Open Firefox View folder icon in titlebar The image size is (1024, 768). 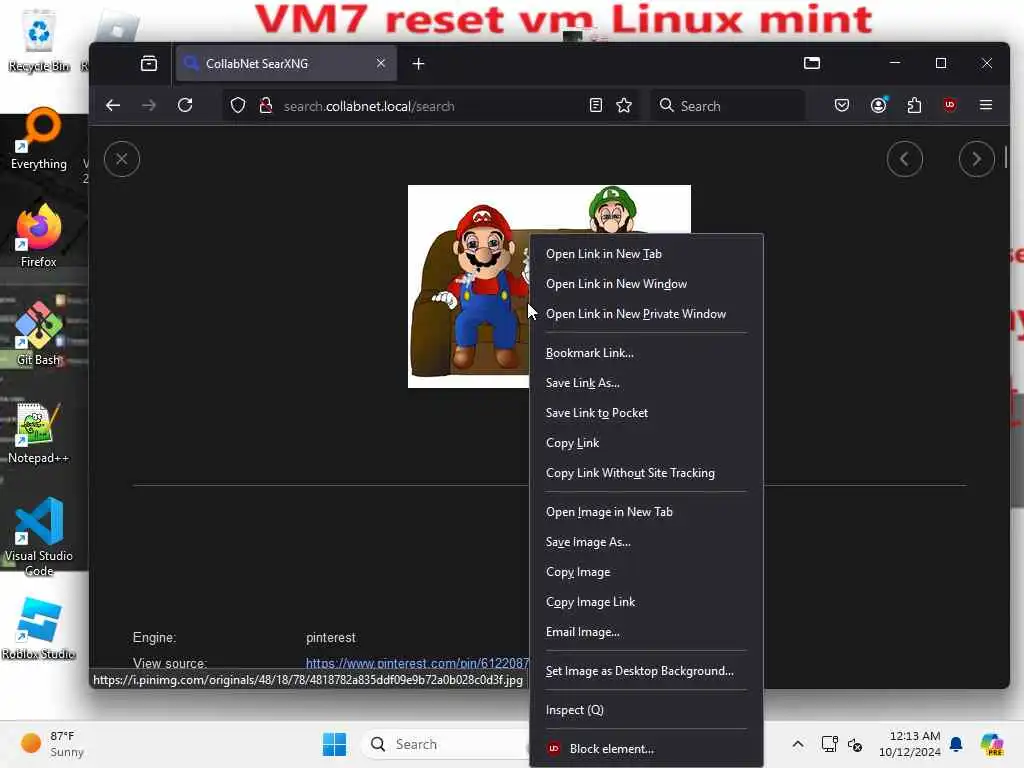pos(812,63)
